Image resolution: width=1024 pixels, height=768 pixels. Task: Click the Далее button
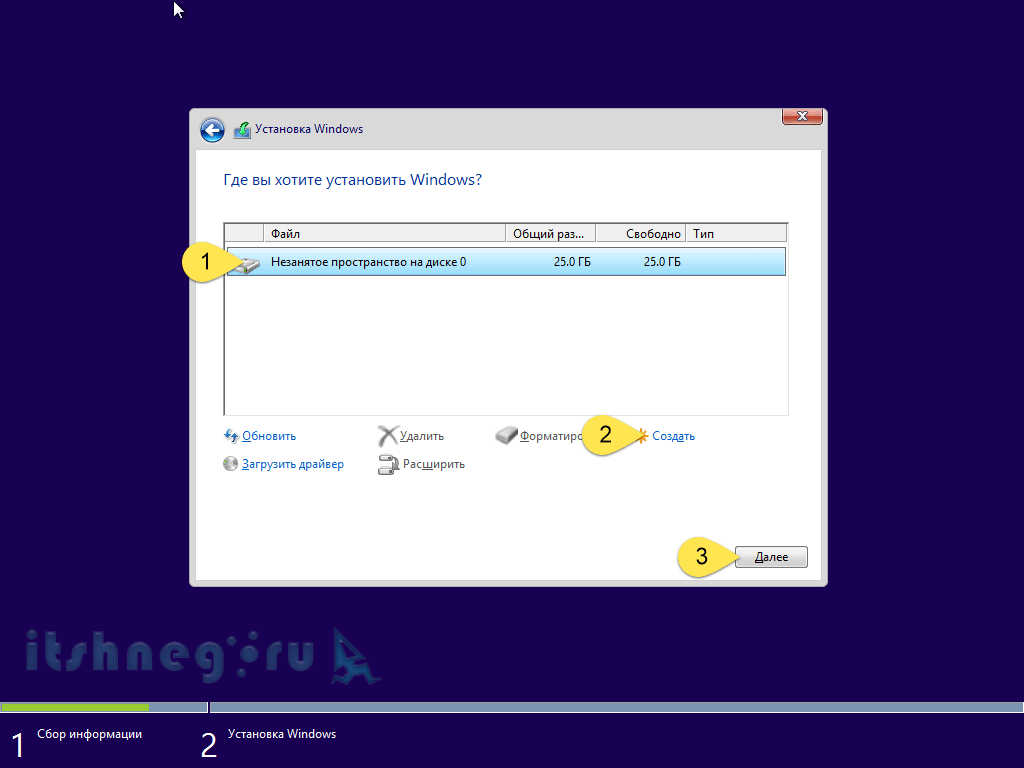pyautogui.click(x=771, y=557)
